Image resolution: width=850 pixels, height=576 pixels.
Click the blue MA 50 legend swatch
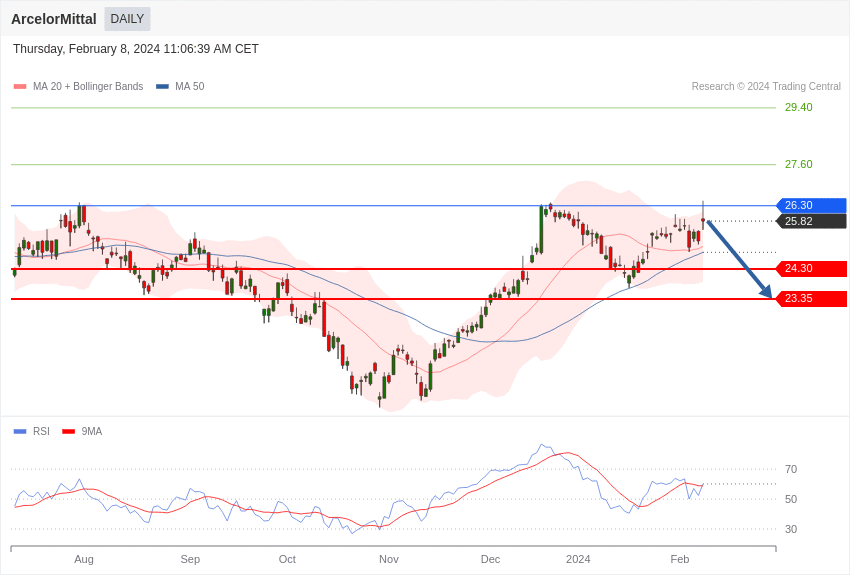pos(162,87)
